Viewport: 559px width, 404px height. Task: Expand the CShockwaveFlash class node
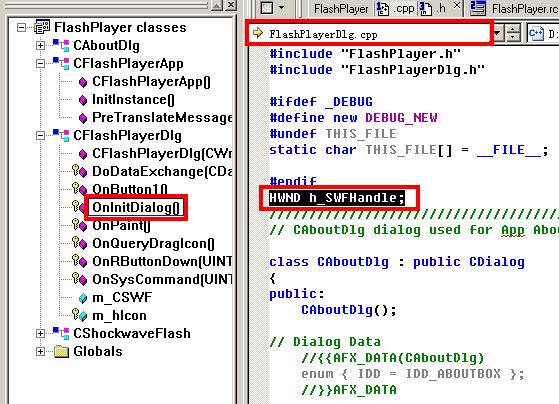(40, 333)
